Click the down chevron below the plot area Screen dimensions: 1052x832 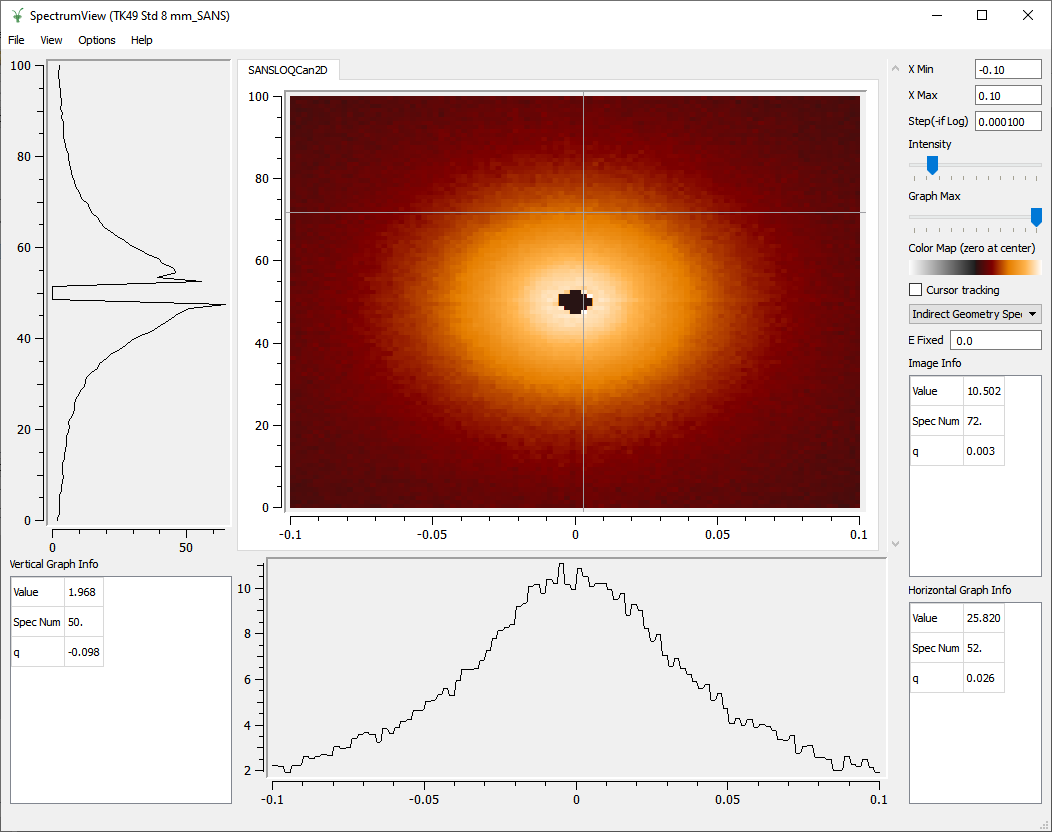894,542
